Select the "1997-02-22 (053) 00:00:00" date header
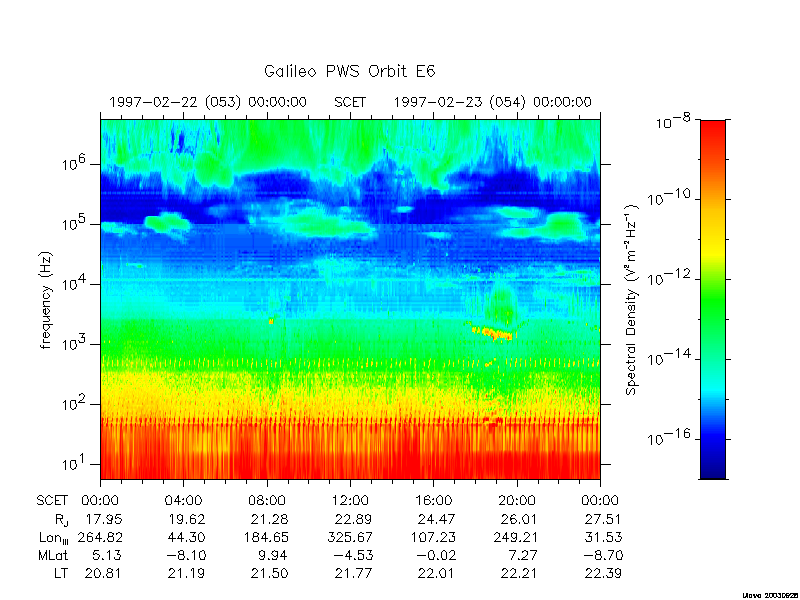Viewport: 800px width, 600px height. [208, 102]
